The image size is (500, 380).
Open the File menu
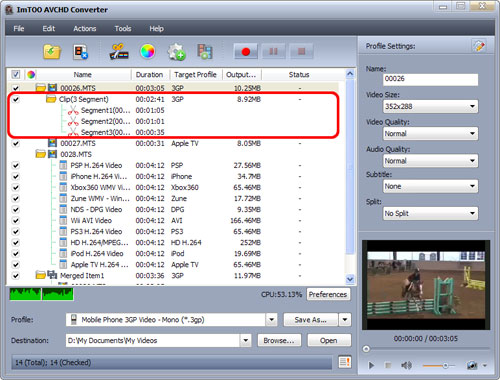(19, 29)
